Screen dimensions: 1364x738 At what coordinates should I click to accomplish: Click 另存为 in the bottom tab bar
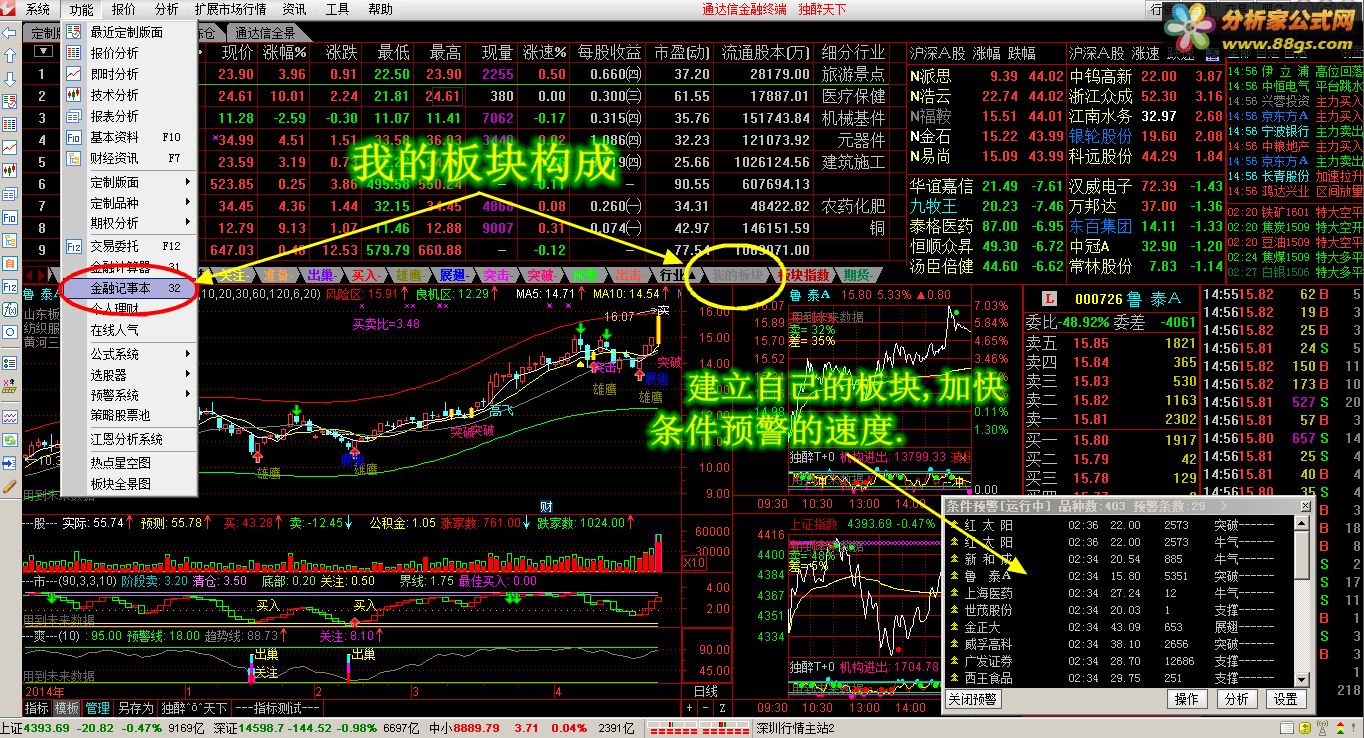coord(135,707)
